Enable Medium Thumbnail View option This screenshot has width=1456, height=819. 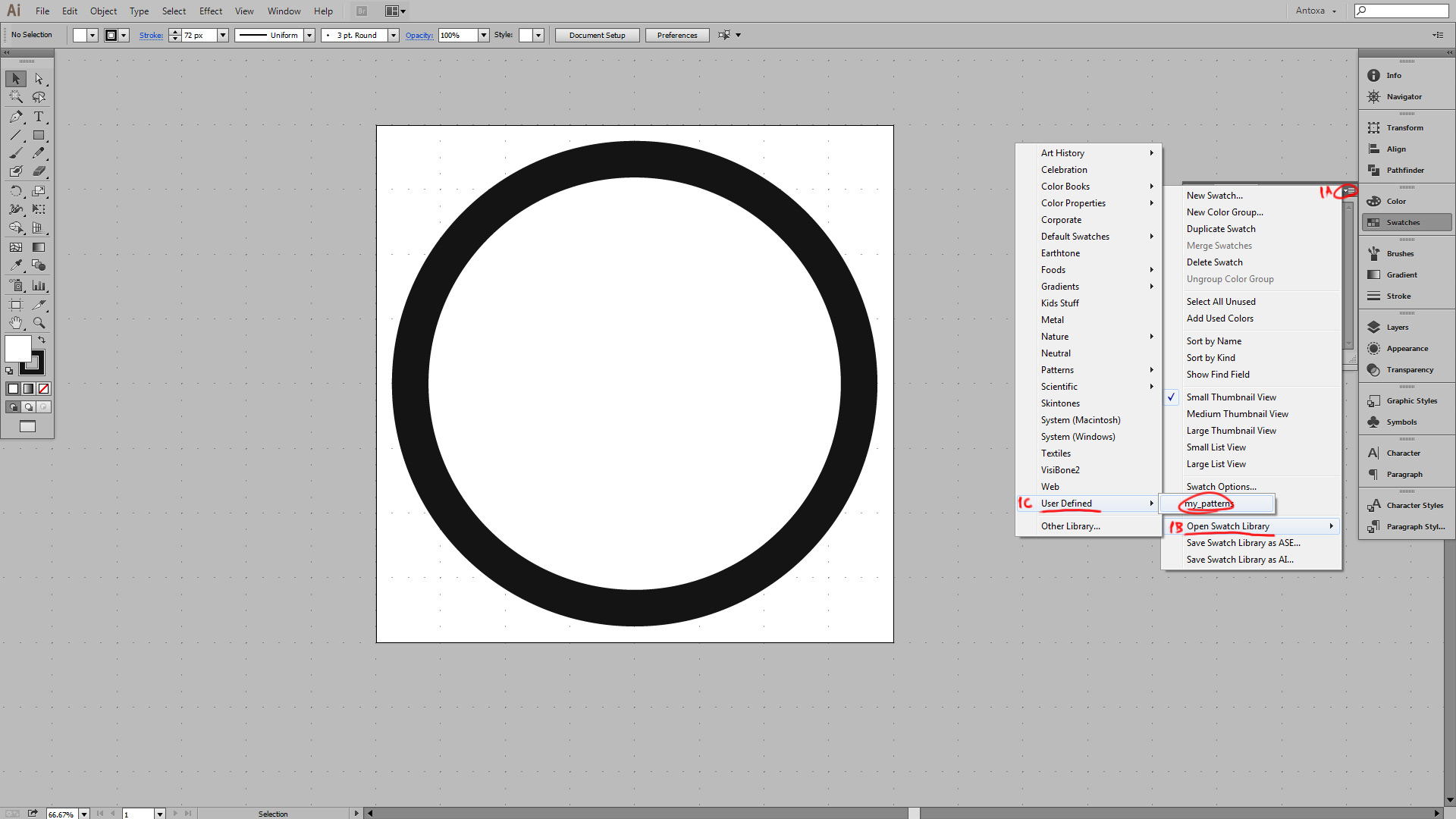(1237, 414)
